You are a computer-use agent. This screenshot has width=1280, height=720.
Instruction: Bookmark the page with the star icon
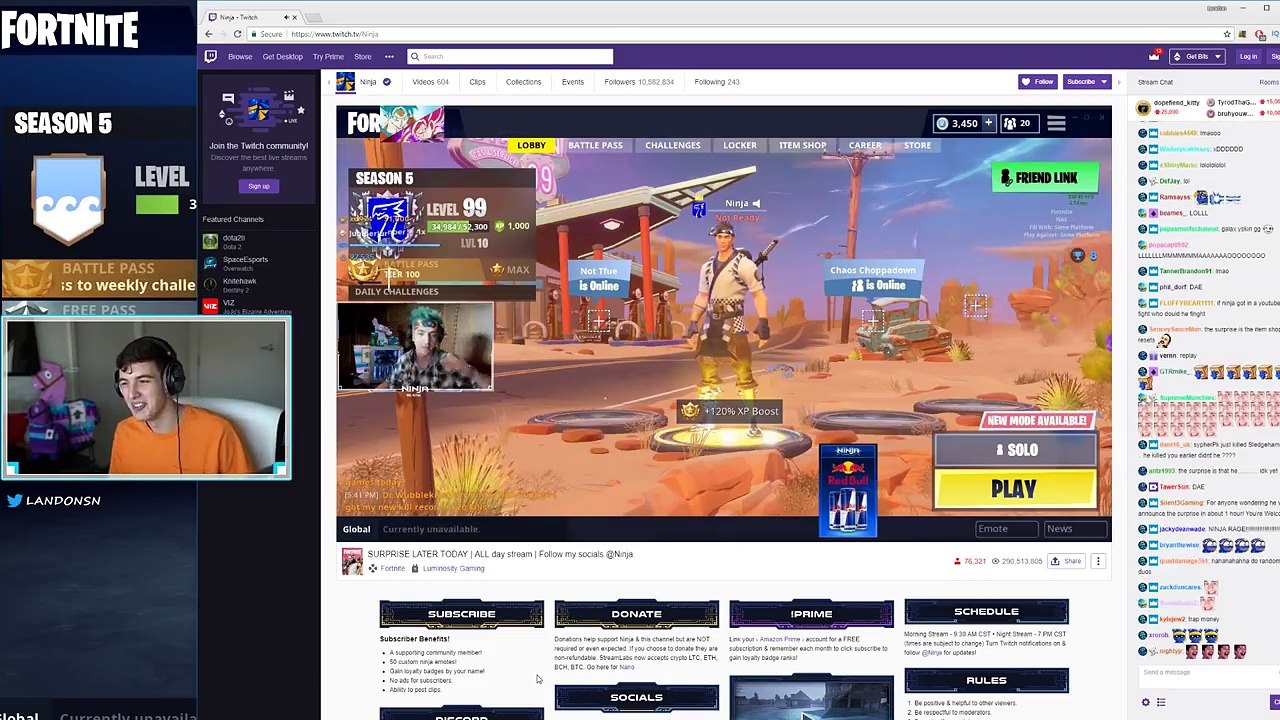coord(1227,34)
